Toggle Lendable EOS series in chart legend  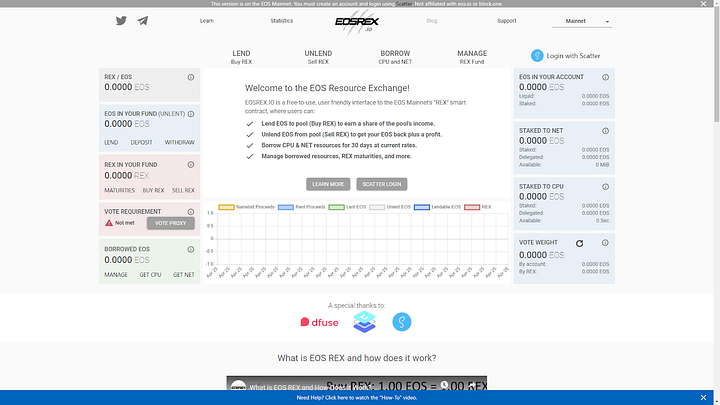pos(437,207)
